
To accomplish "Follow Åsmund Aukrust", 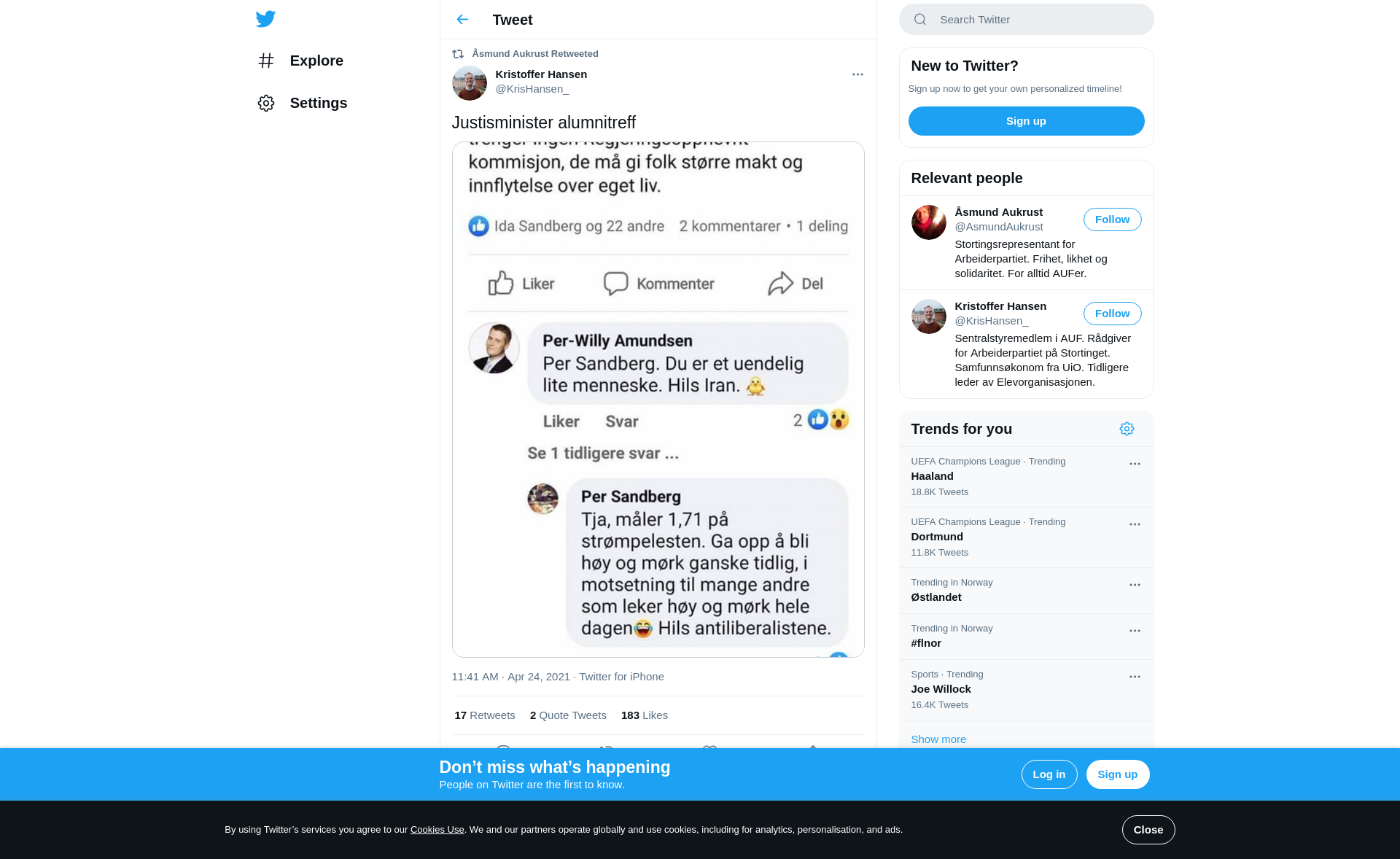I will pyautogui.click(x=1112, y=219).
